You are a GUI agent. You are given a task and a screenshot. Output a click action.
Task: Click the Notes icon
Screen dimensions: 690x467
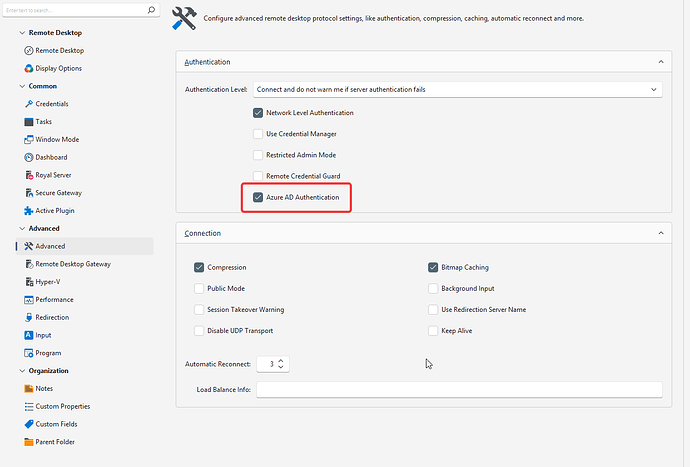(29, 389)
